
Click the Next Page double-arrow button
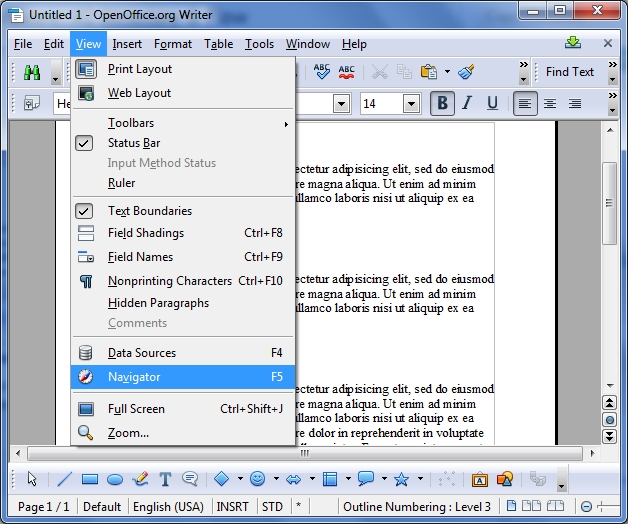coord(610,436)
